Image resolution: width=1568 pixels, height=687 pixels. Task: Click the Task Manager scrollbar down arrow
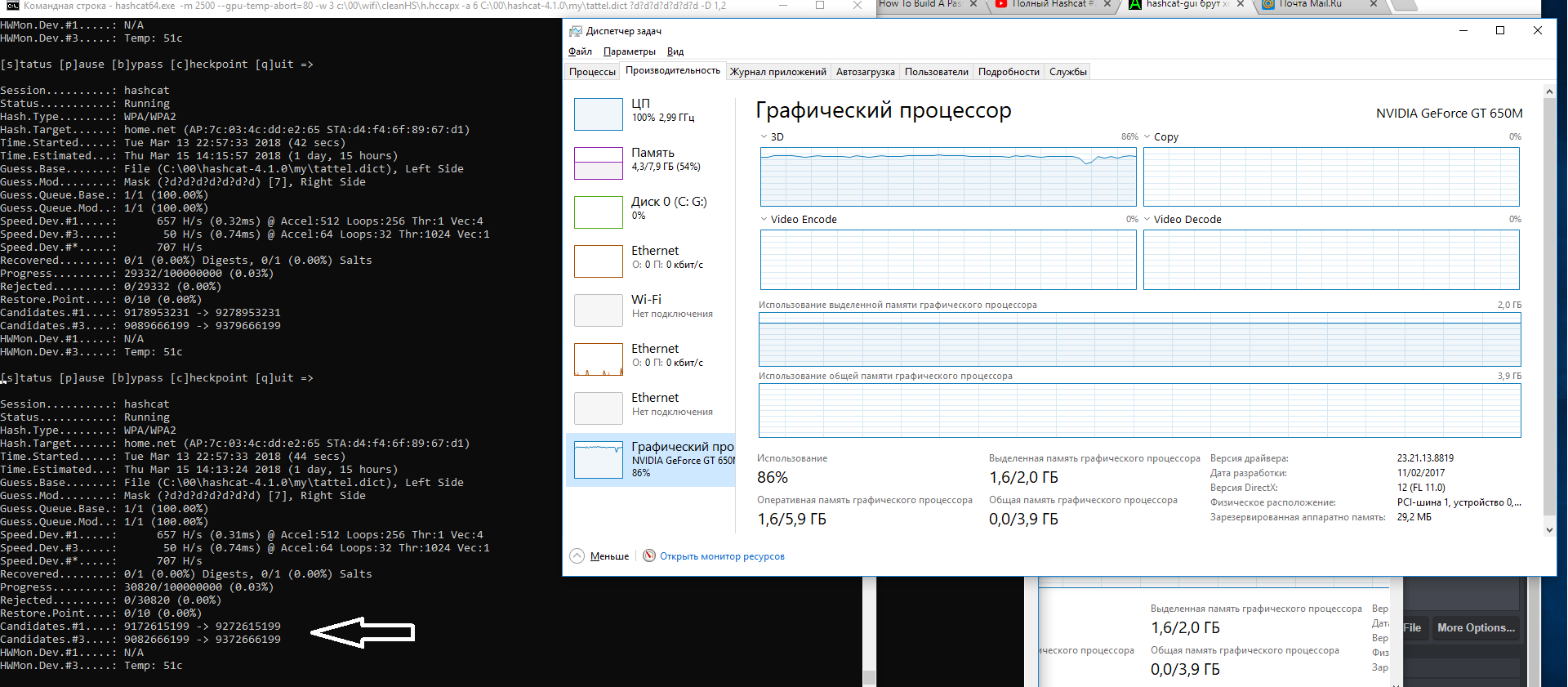click(x=1549, y=529)
